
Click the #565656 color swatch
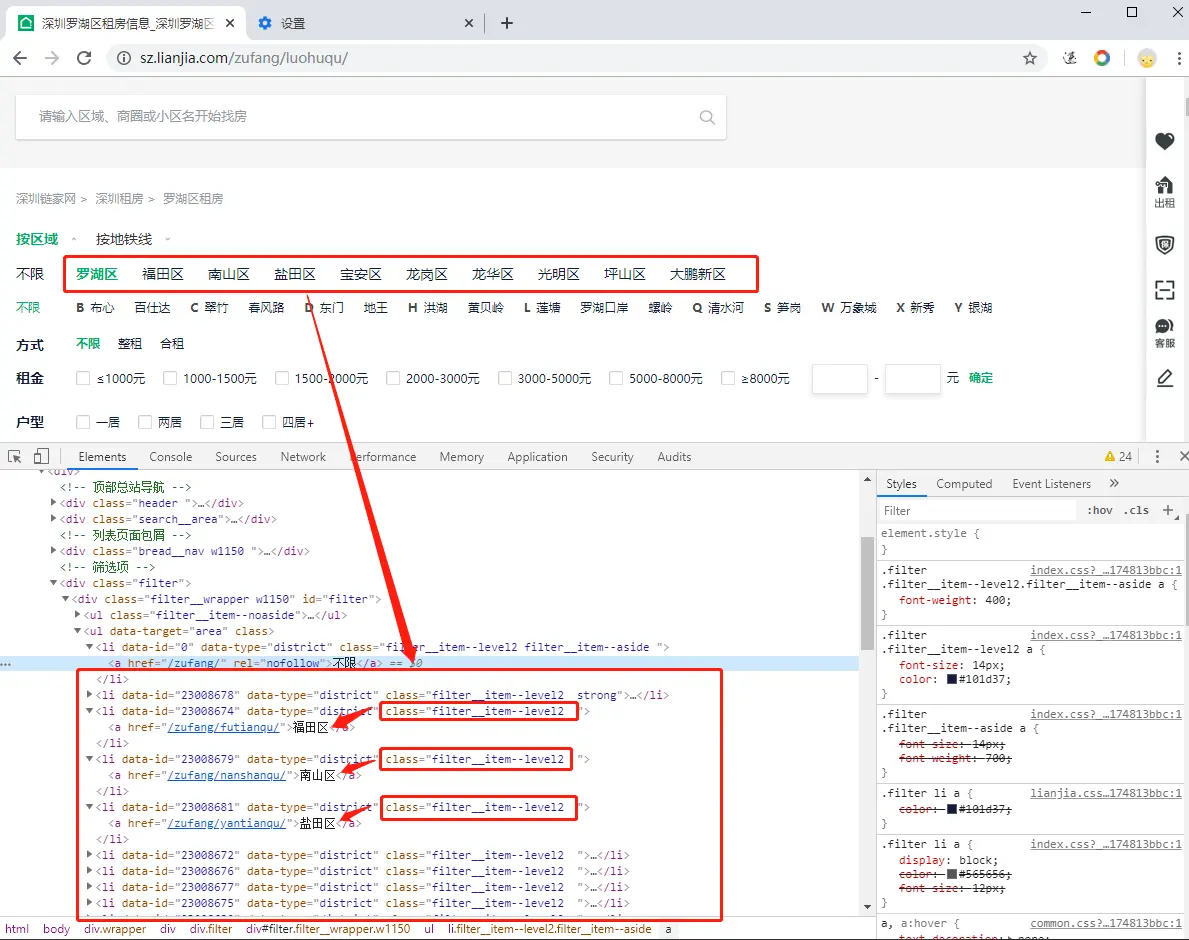pyautogui.click(x=952, y=874)
